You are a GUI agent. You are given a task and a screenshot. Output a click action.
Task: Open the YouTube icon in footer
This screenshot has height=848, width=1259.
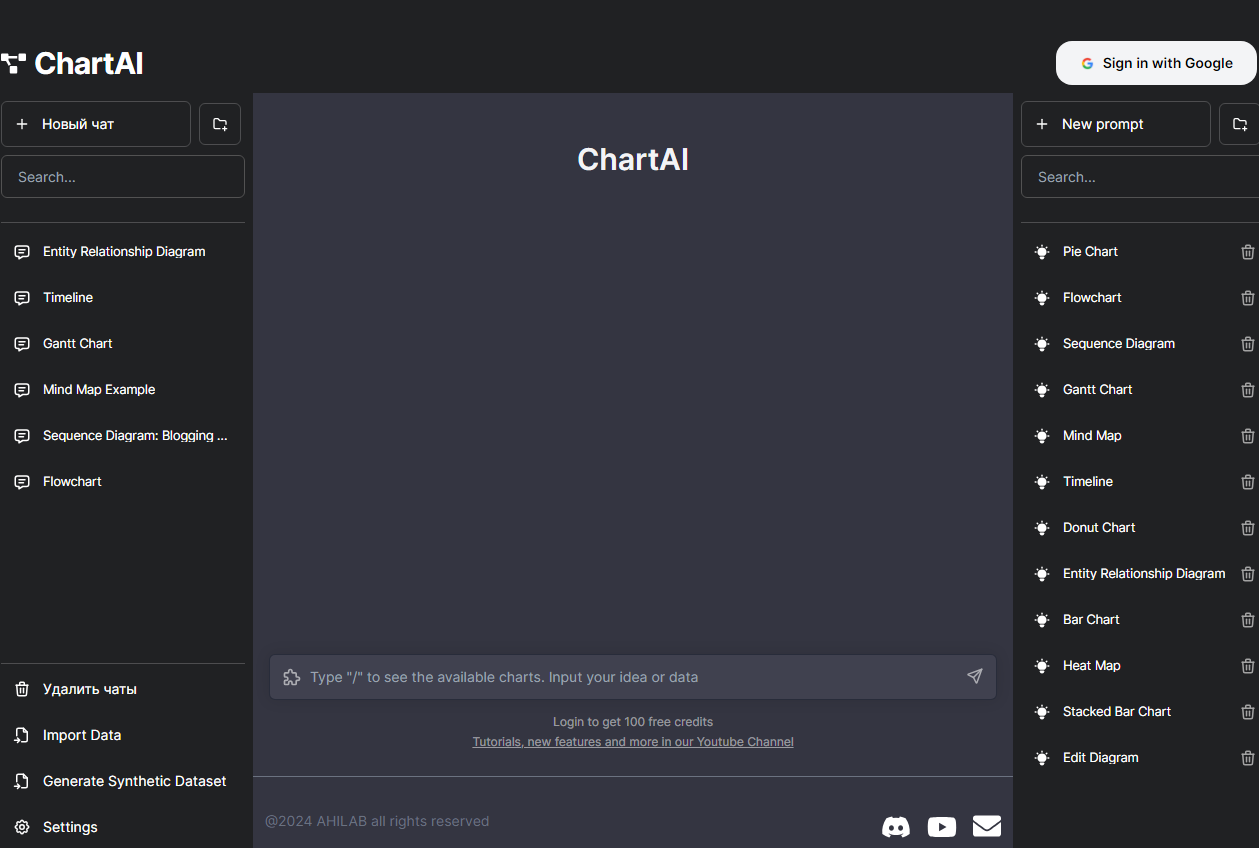point(941,827)
